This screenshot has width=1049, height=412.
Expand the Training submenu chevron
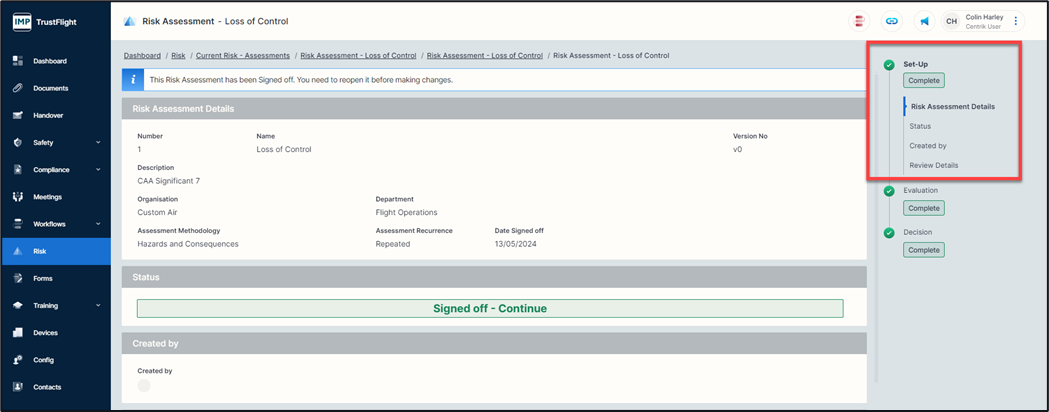coord(98,306)
